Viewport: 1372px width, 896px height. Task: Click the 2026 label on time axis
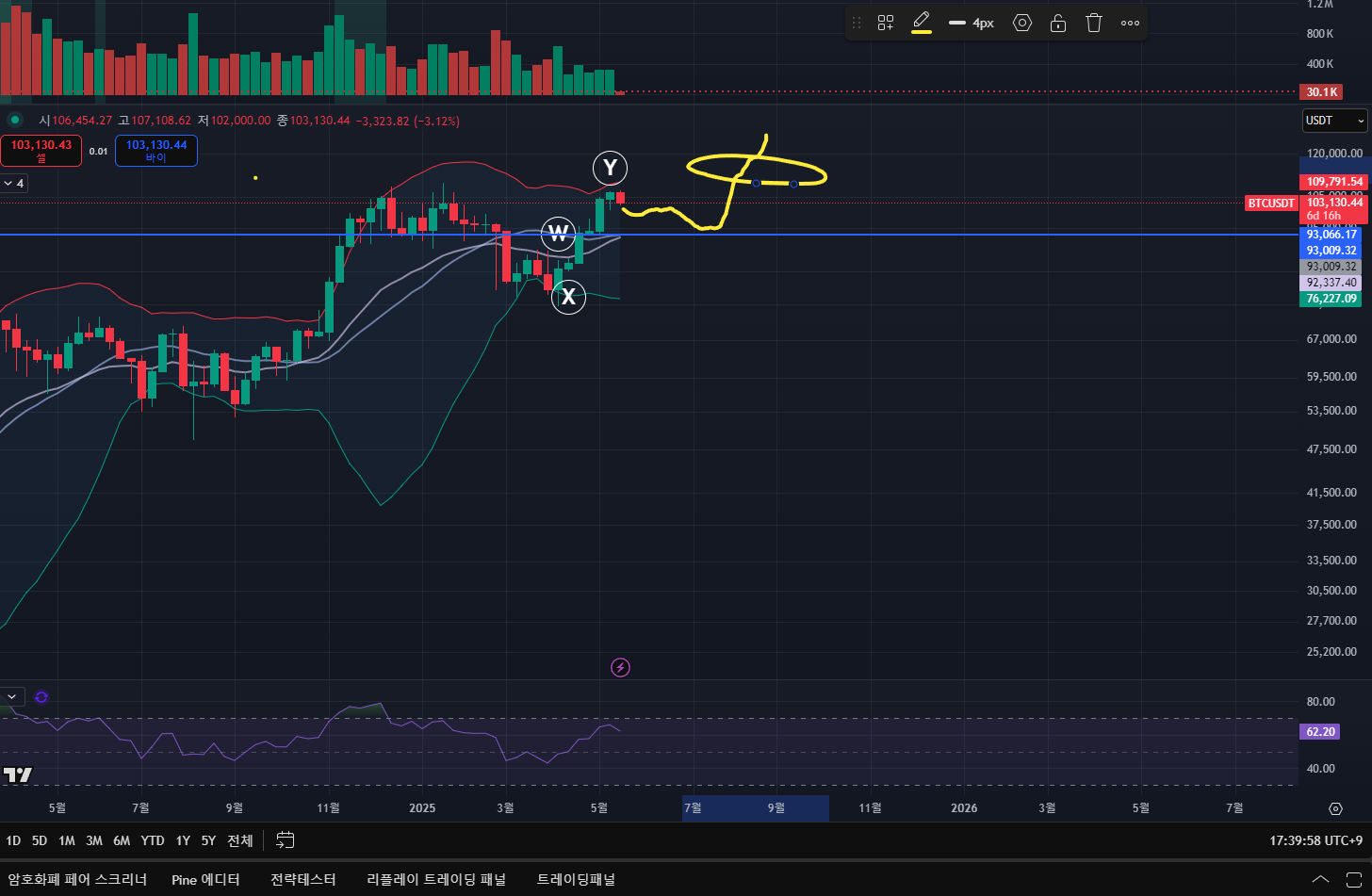point(964,808)
